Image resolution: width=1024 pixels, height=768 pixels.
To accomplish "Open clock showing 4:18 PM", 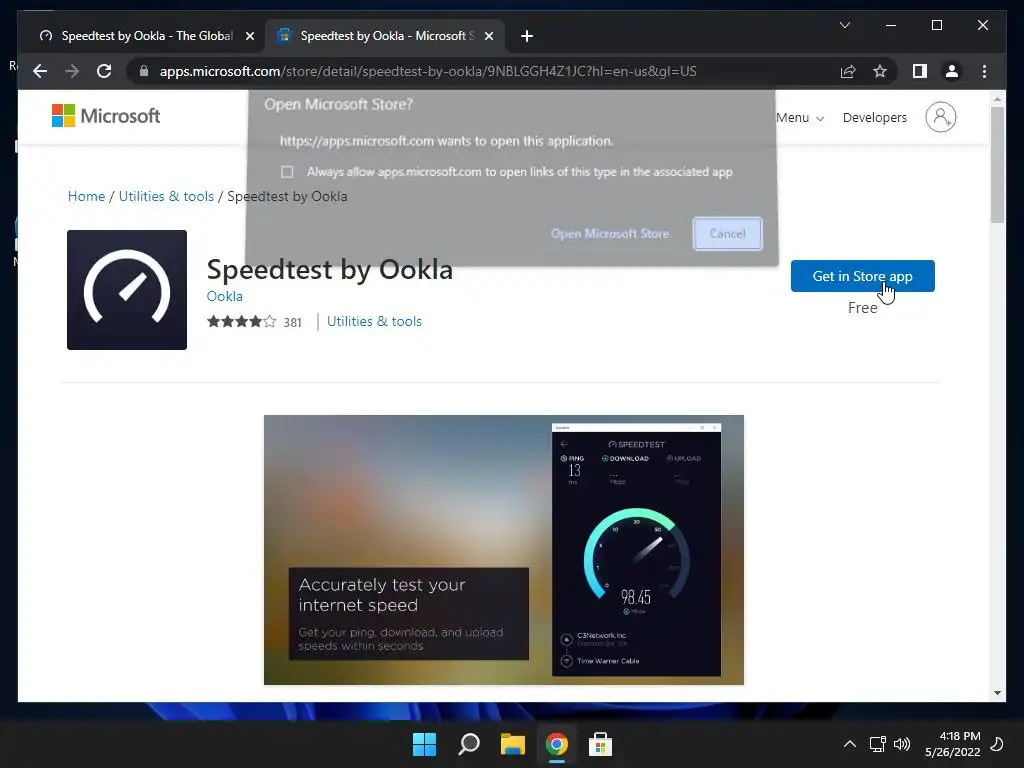I will (953, 744).
